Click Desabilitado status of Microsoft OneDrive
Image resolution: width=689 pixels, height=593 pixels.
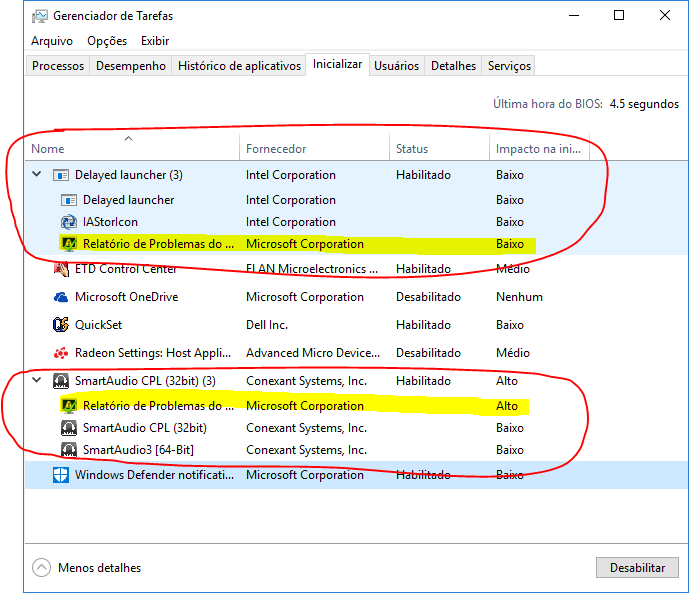428,297
